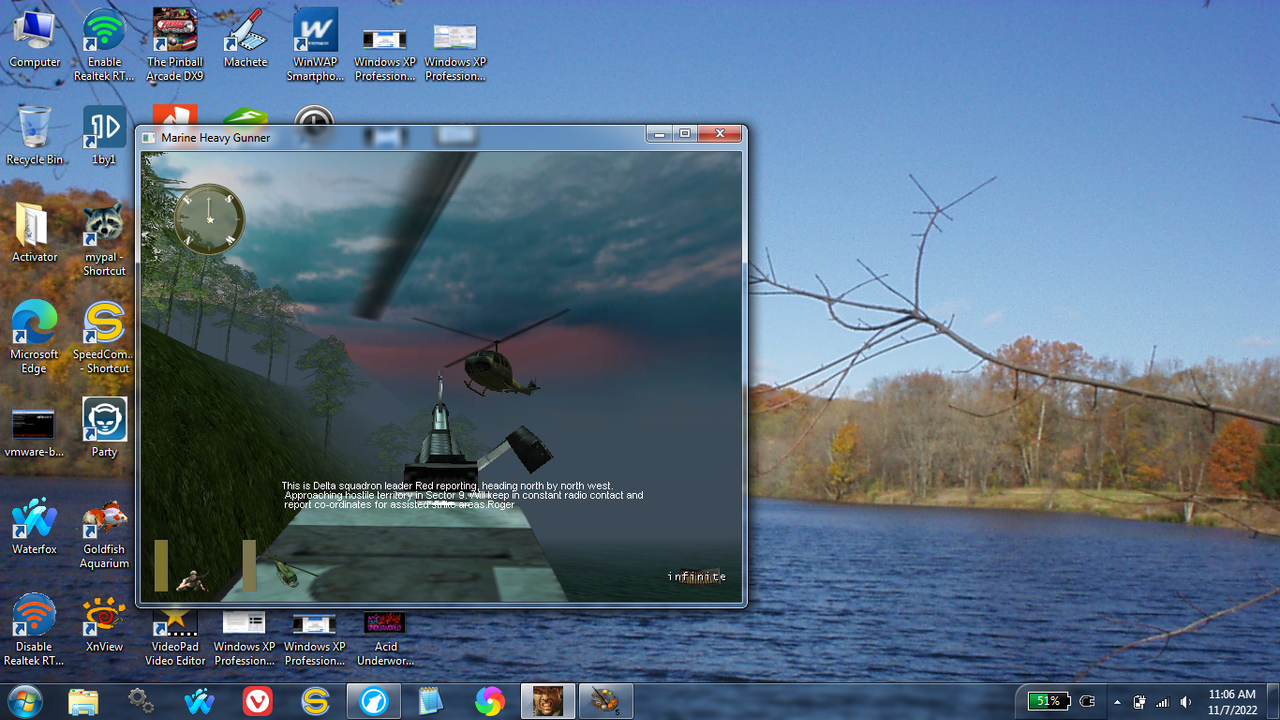Select the Microsoft Edge desktop icon
1280x720 pixels.
coord(35,338)
